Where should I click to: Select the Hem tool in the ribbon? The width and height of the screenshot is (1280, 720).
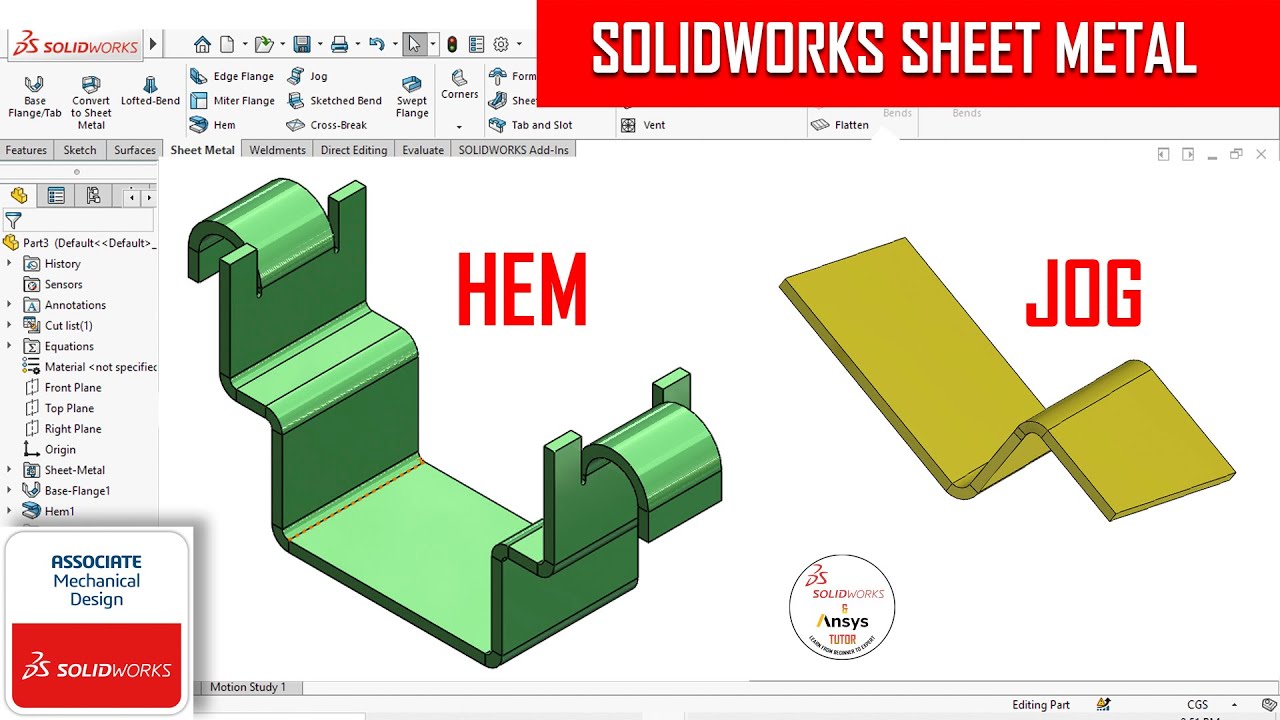pyautogui.click(x=212, y=125)
